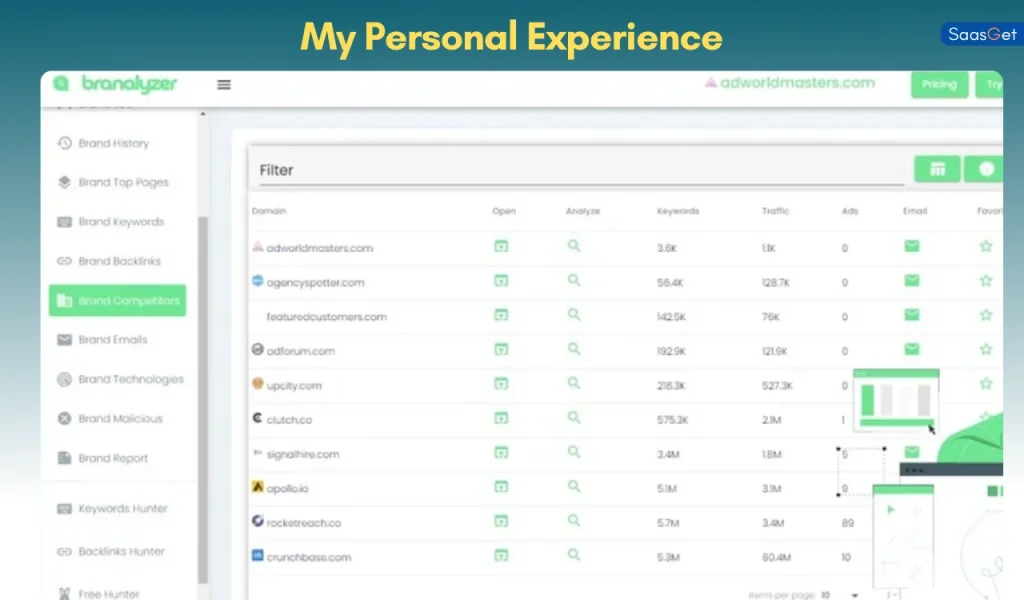The height and width of the screenshot is (600, 1024).
Task: Open items per page dropdown
Action: pyautogui.click(x=840, y=595)
